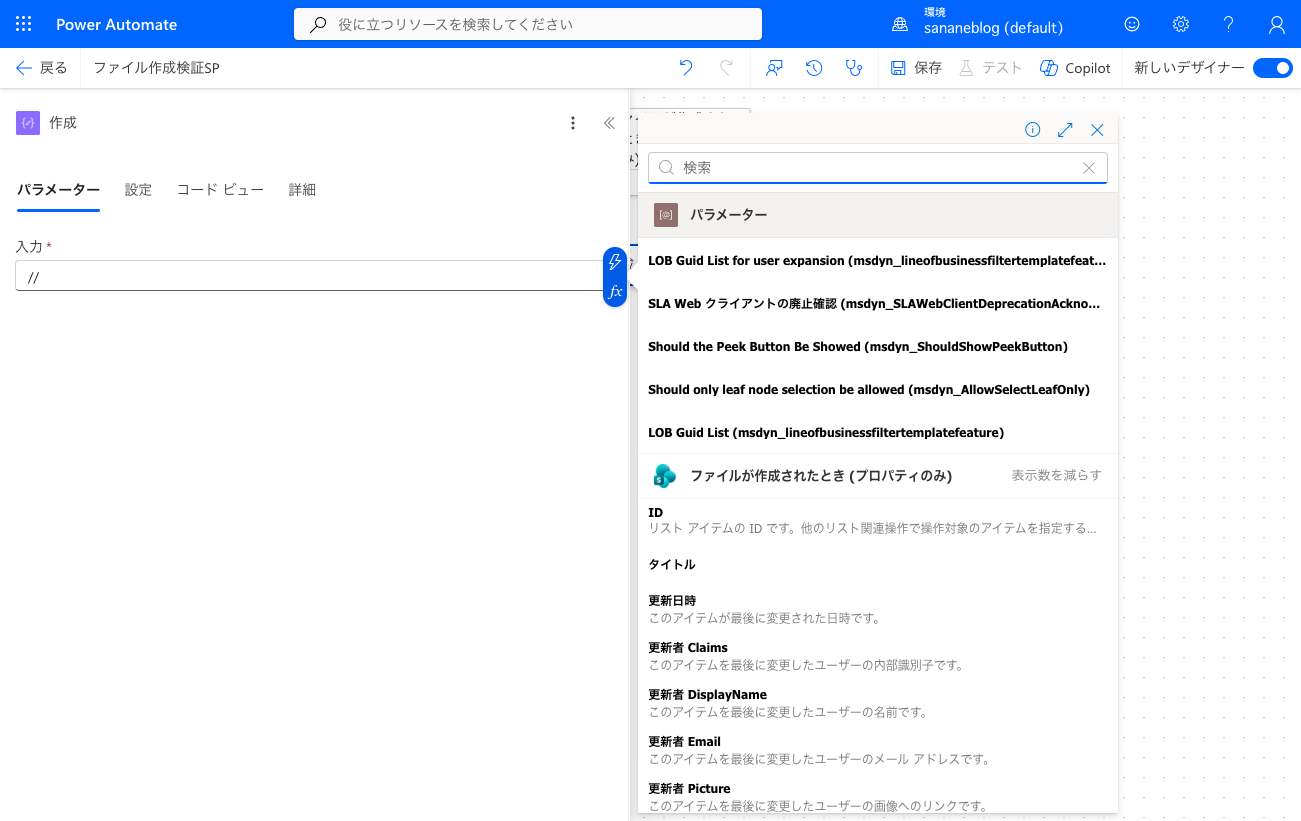Clear the dynamic content search box

1089,168
